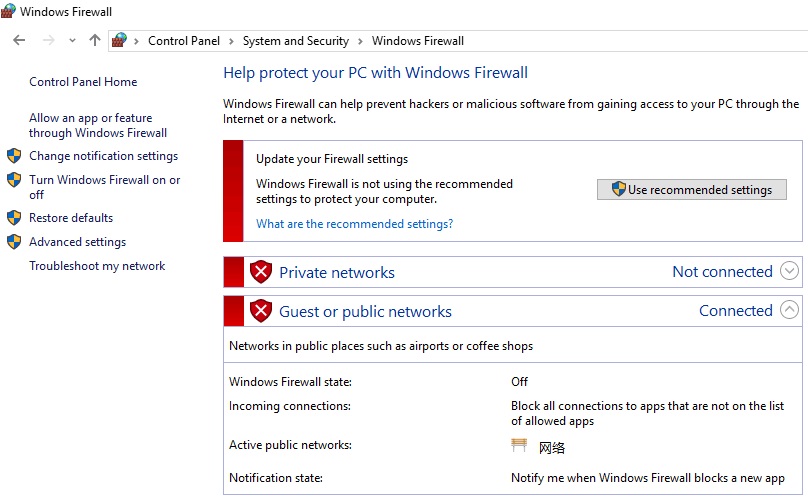This screenshot has height=501, width=808.
Task: Click shield icon beside Change notification settings
Action: [14, 156]
